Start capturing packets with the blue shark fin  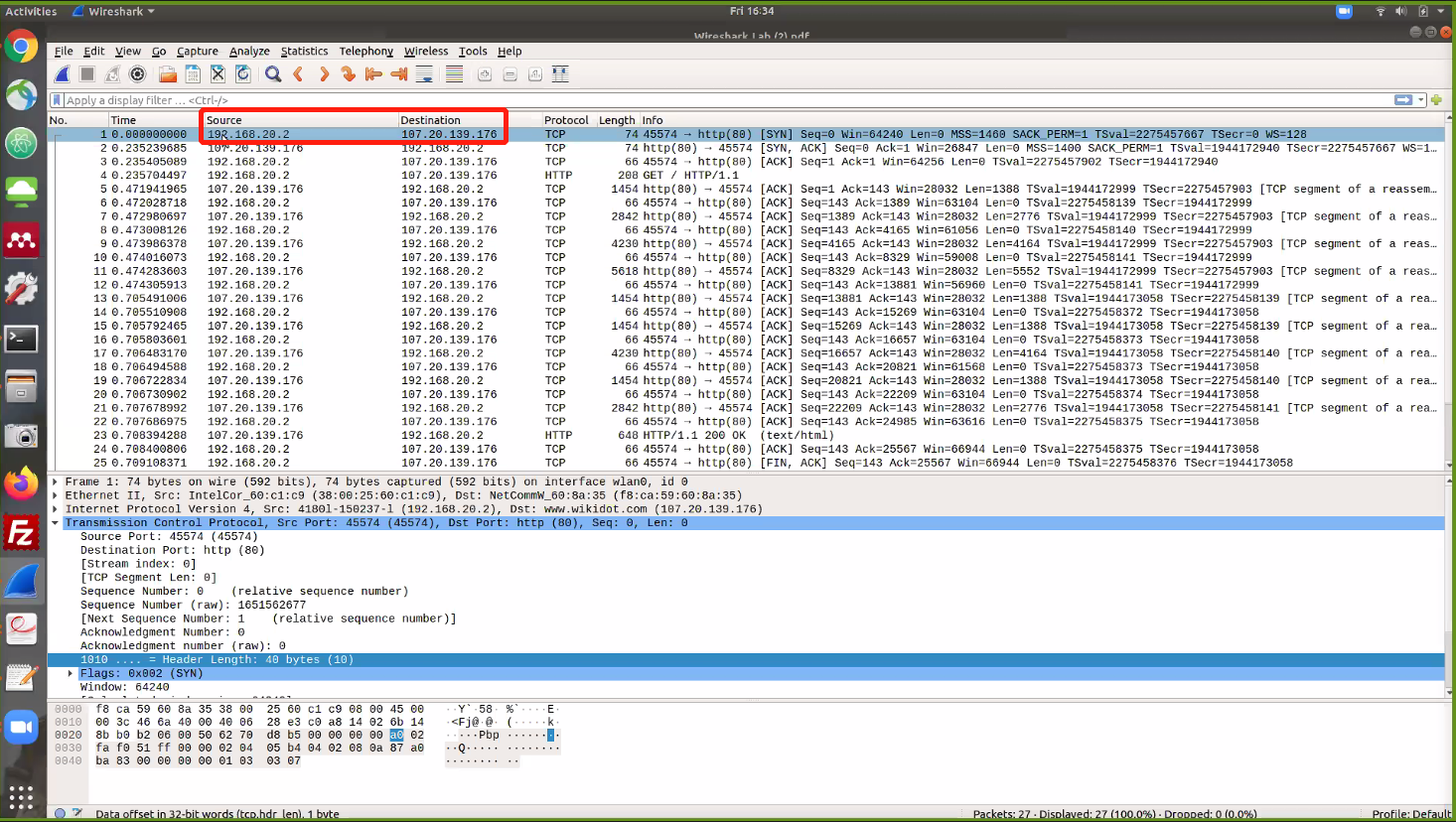pos(62,74)
